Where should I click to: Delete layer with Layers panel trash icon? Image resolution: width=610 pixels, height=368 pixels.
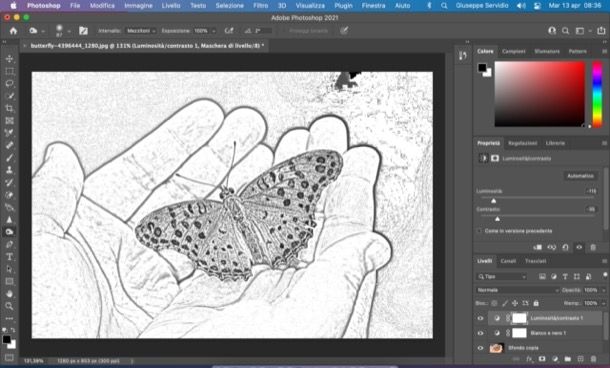593,359
